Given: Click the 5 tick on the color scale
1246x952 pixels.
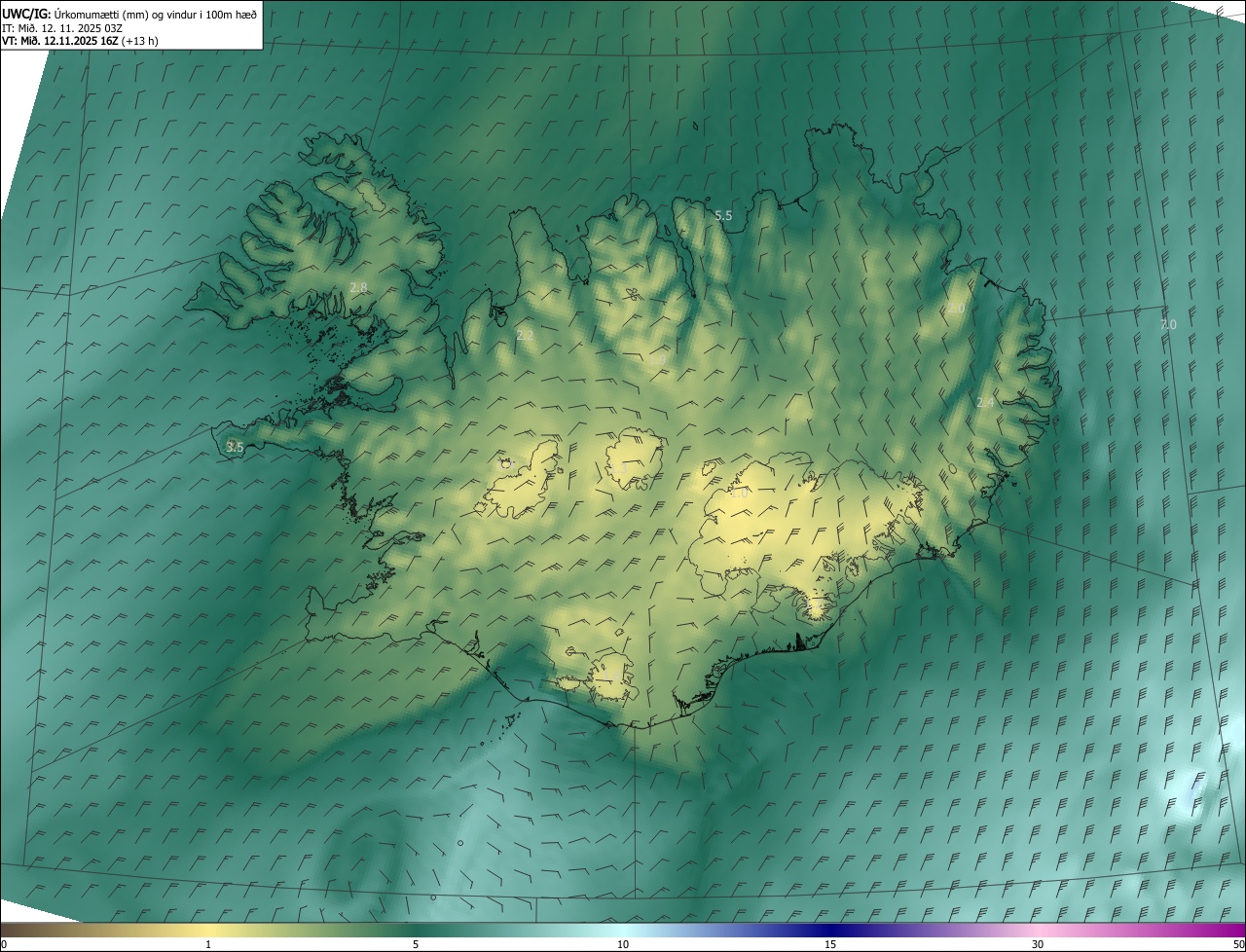Looking at the screenshot, I should 416,944.
